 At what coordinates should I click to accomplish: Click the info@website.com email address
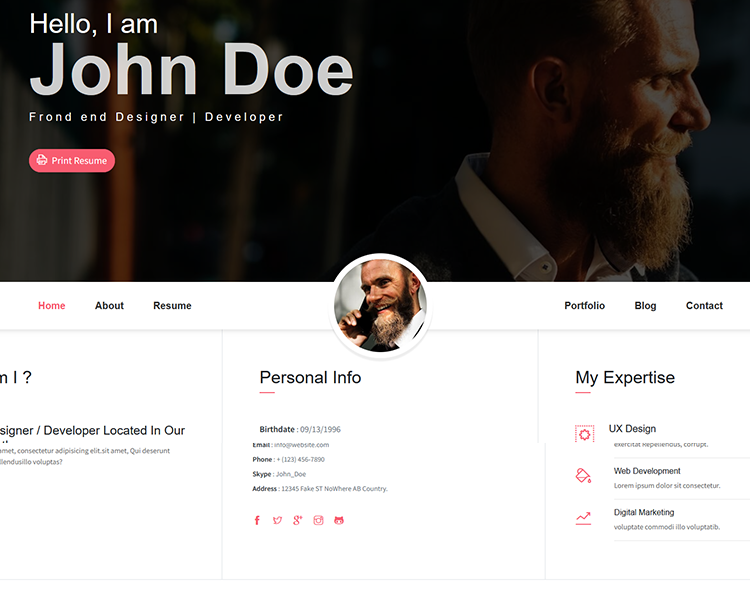[301, 445]
